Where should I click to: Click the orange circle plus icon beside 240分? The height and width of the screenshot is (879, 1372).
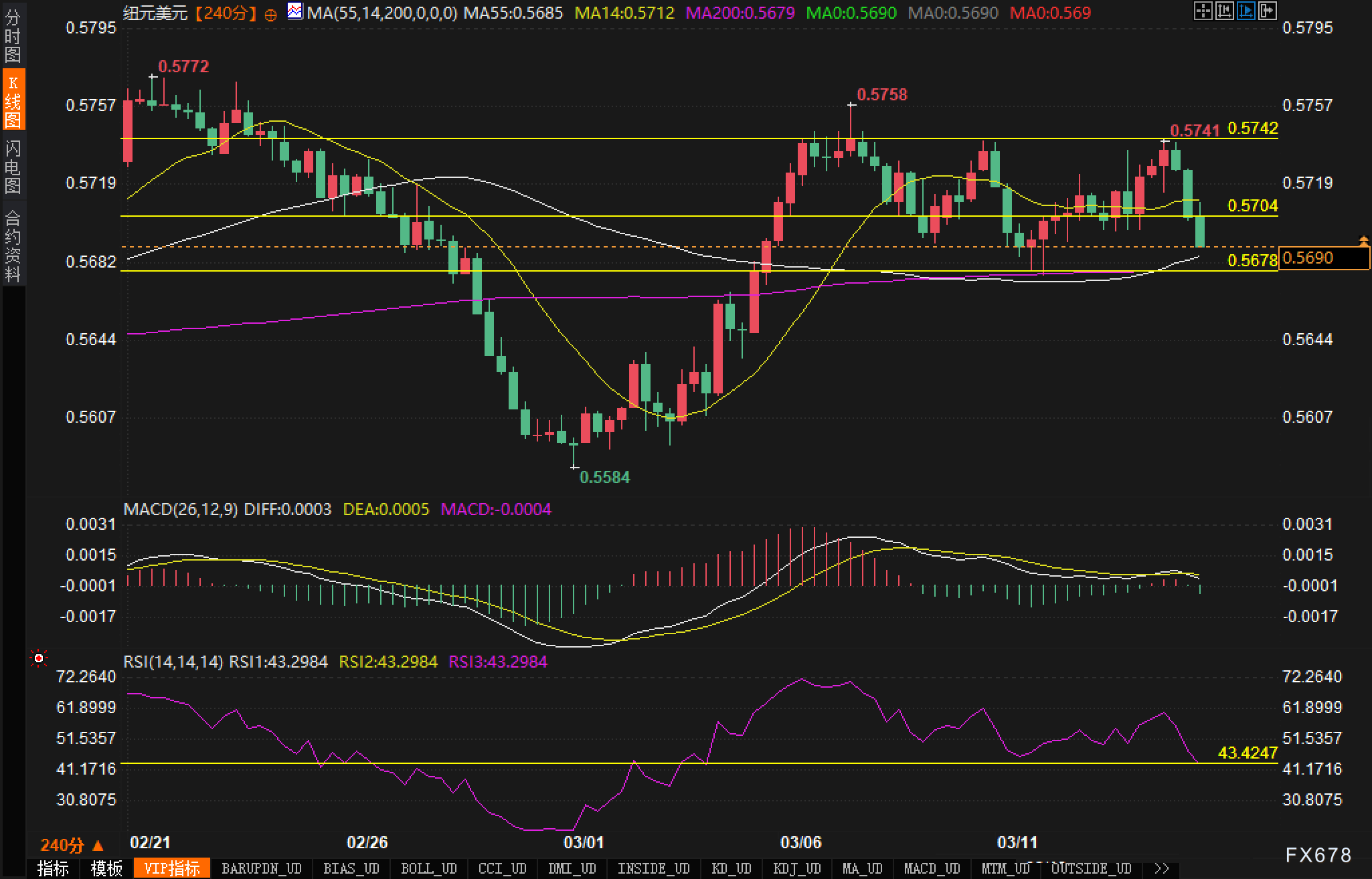coord(270,15)
